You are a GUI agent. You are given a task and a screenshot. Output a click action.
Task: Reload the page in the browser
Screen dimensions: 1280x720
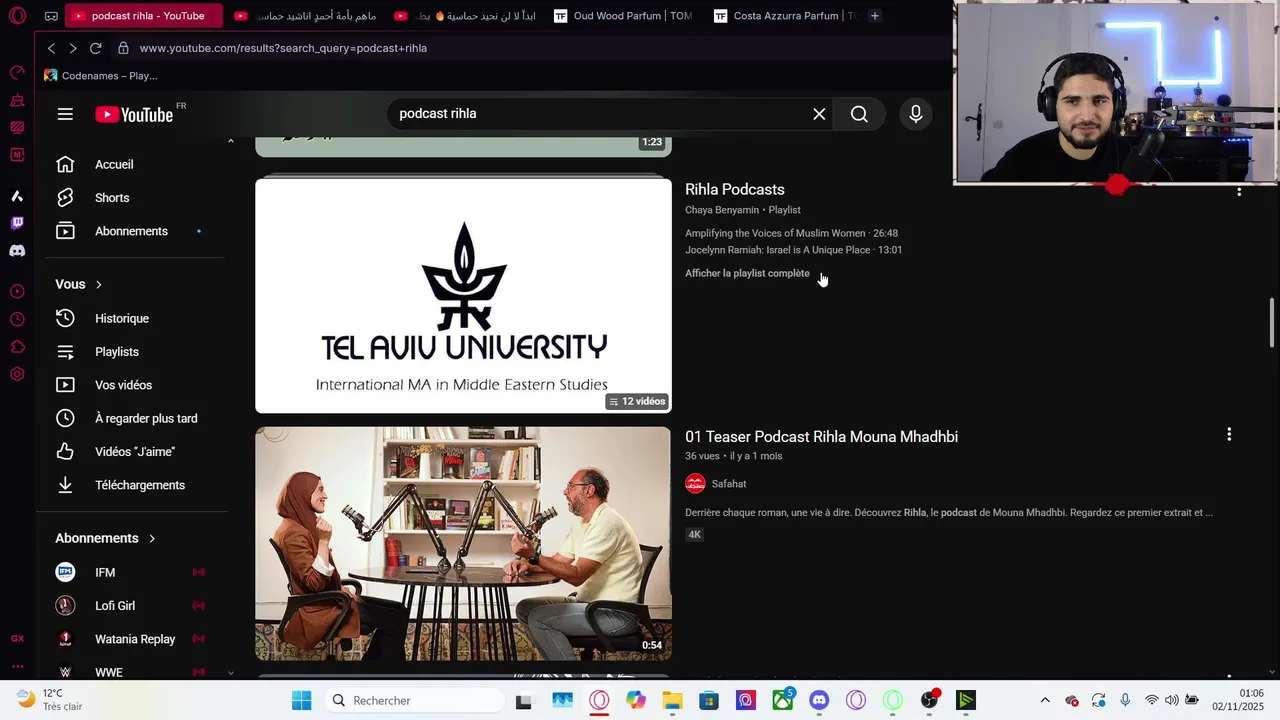96,48
